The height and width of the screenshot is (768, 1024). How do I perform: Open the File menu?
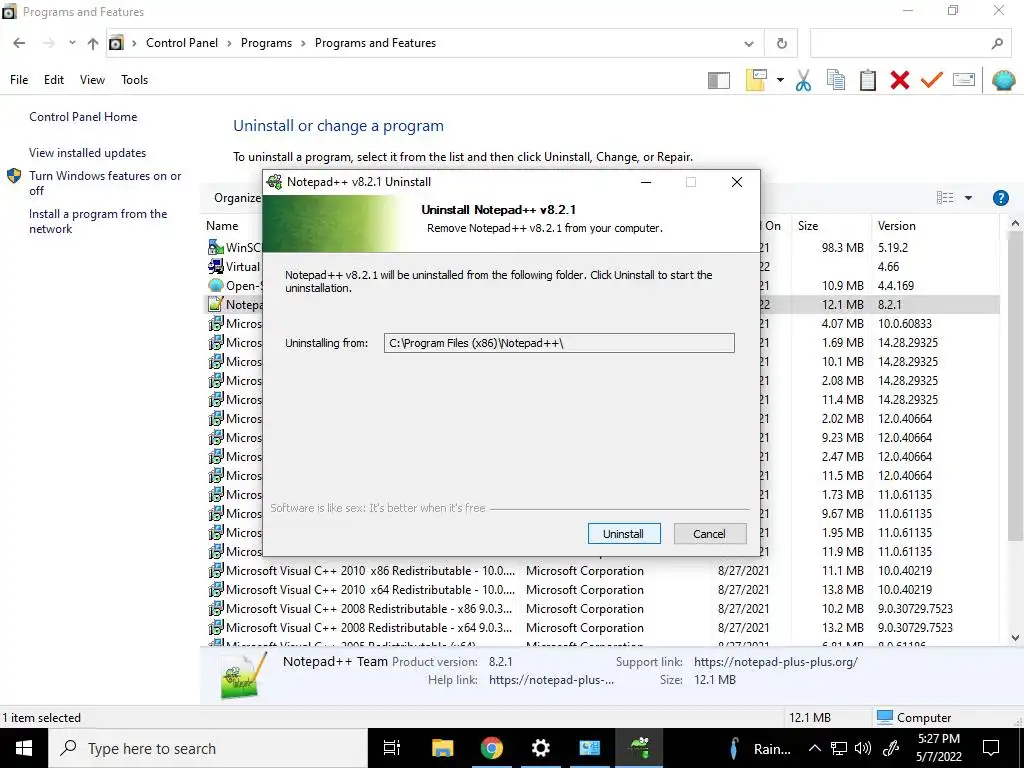tap(19, 80)
